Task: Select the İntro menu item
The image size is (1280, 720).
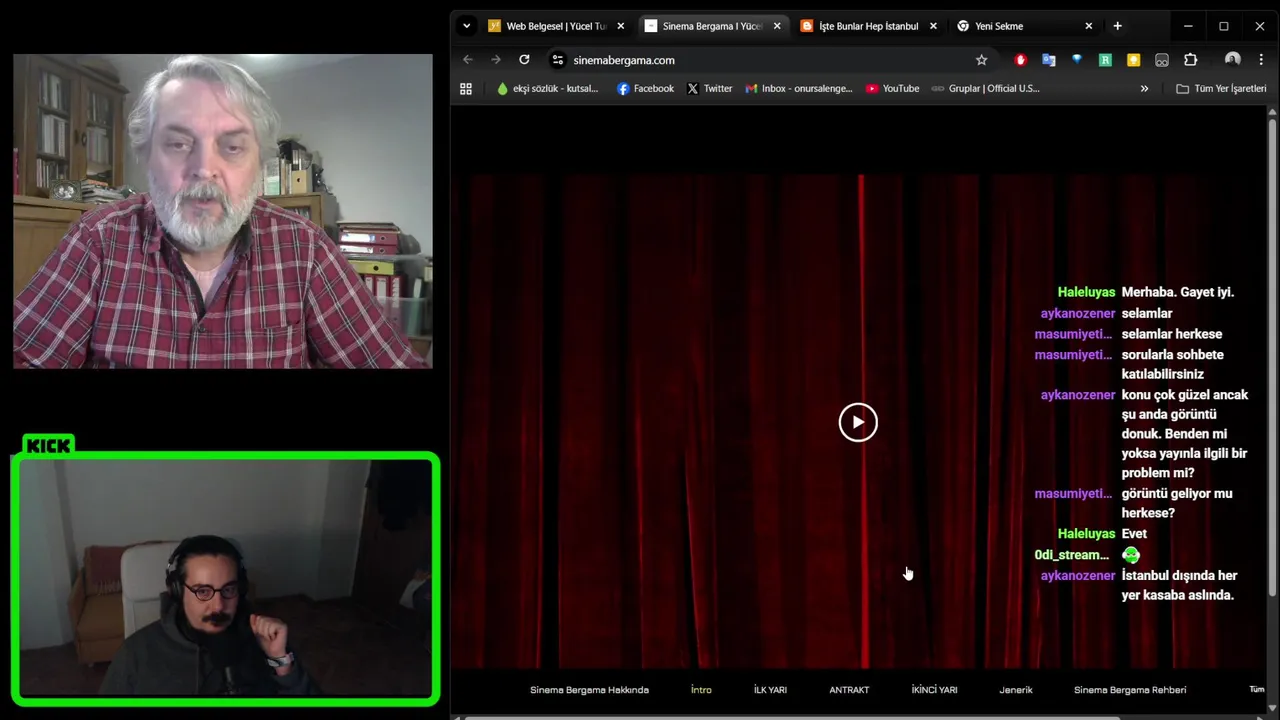Action: click(701, 690)
